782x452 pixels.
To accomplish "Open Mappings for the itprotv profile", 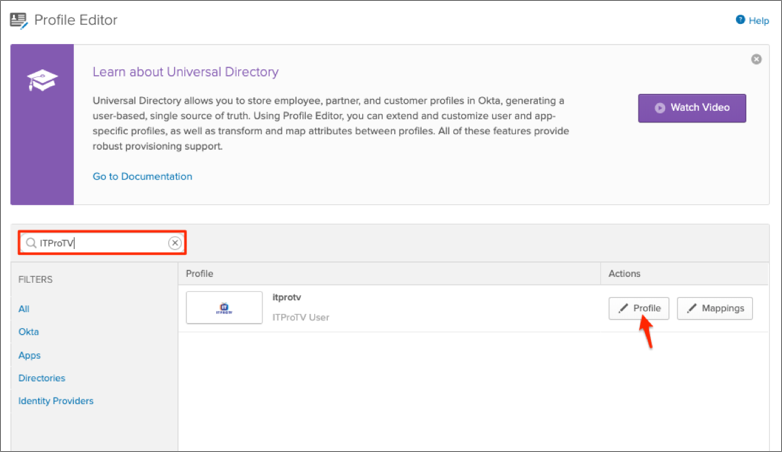I will 715,308.
